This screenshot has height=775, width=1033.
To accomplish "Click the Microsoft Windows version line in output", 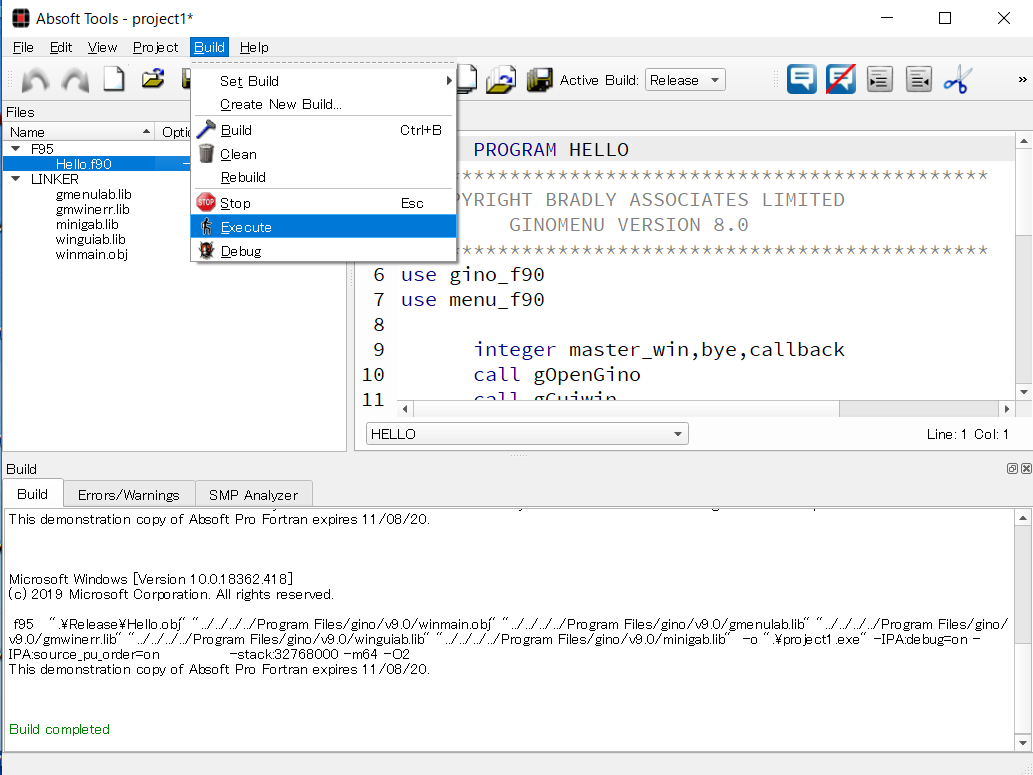I will pyautogui.click(x=151, y=579).
